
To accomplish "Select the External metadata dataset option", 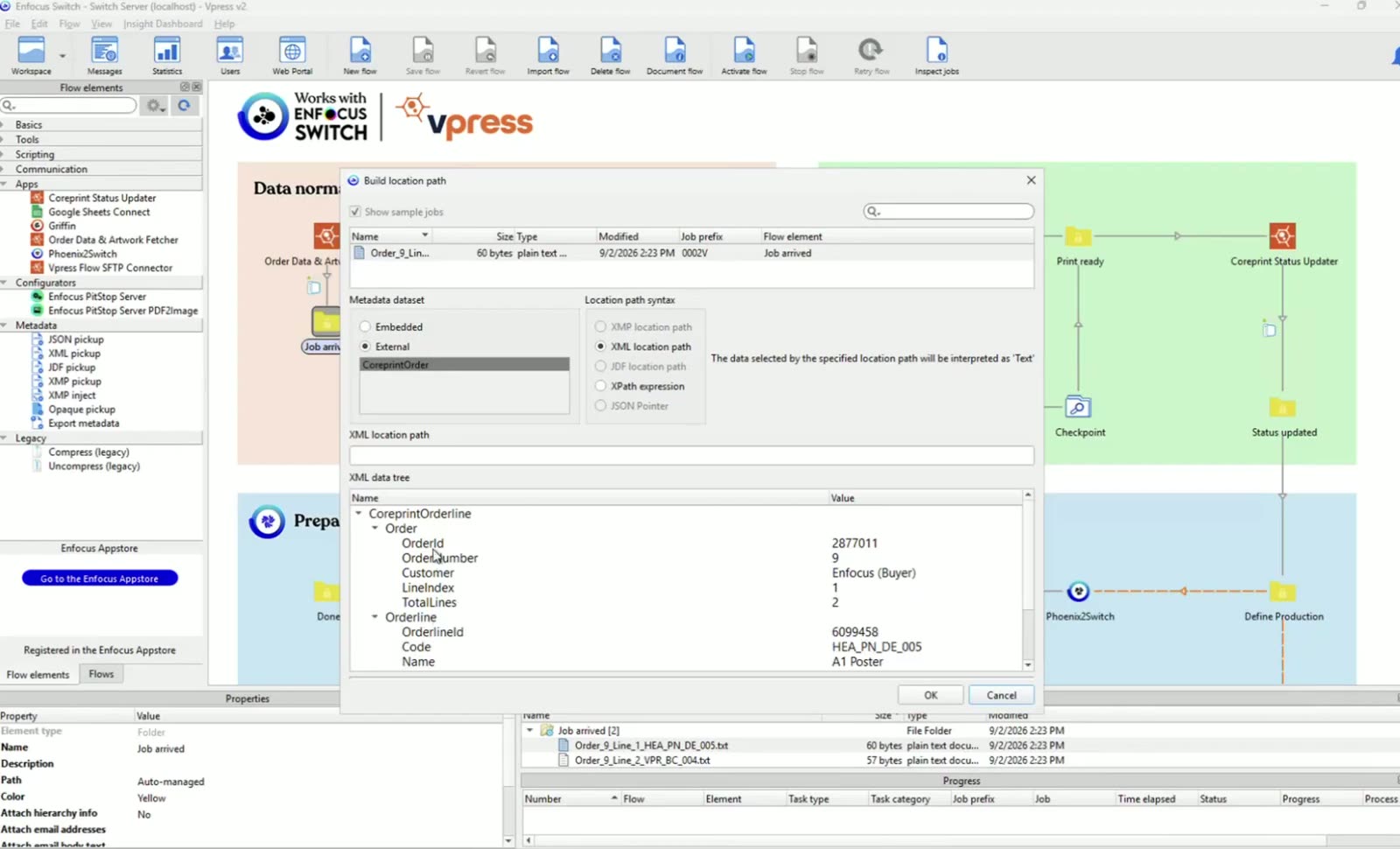I will click(x=366, y=347).
